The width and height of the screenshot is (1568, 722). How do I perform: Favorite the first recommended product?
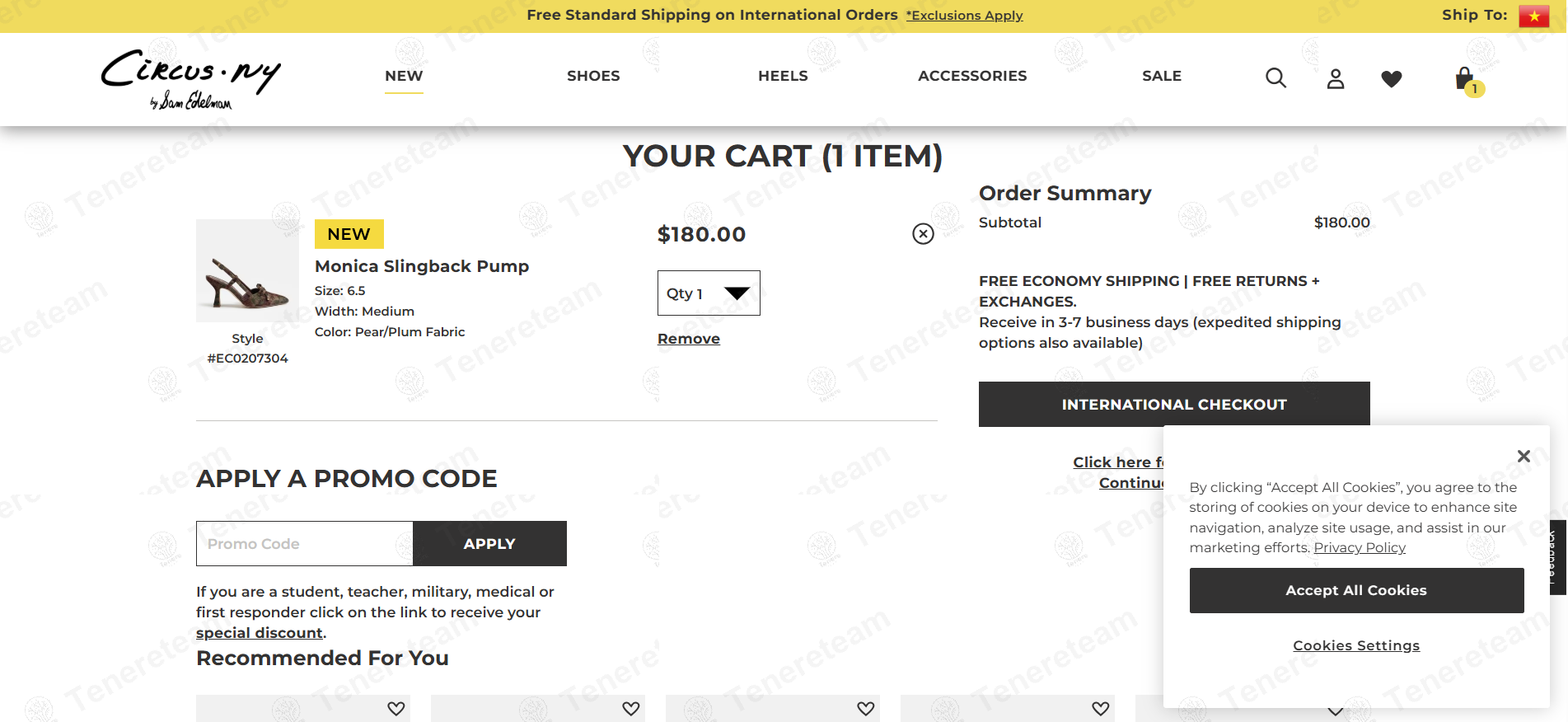pyautogui.click(x=396, y=708)
